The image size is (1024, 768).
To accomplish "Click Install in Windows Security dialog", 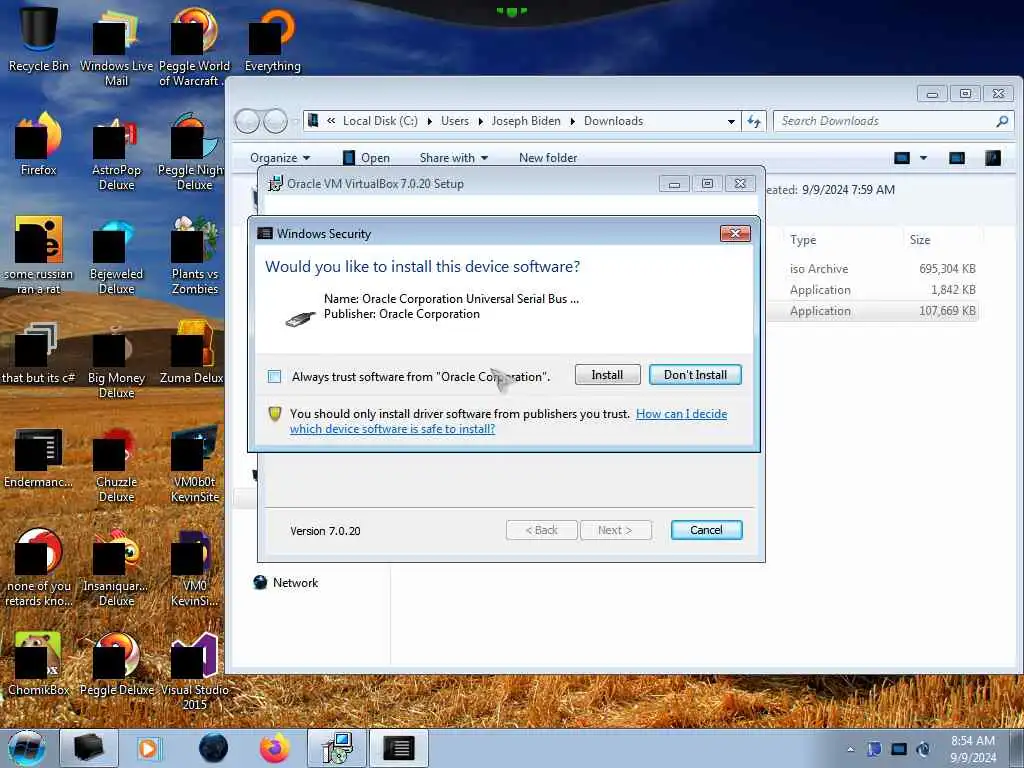I will point(607,375).
